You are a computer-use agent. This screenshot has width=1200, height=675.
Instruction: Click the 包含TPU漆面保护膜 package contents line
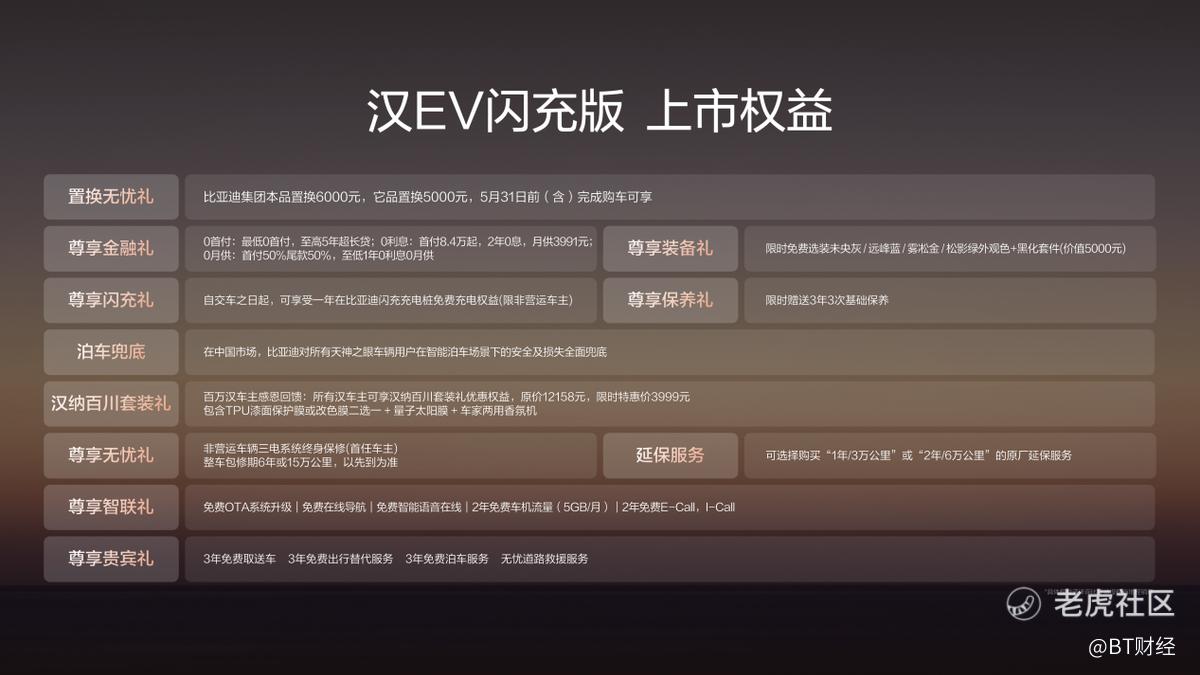370,411
